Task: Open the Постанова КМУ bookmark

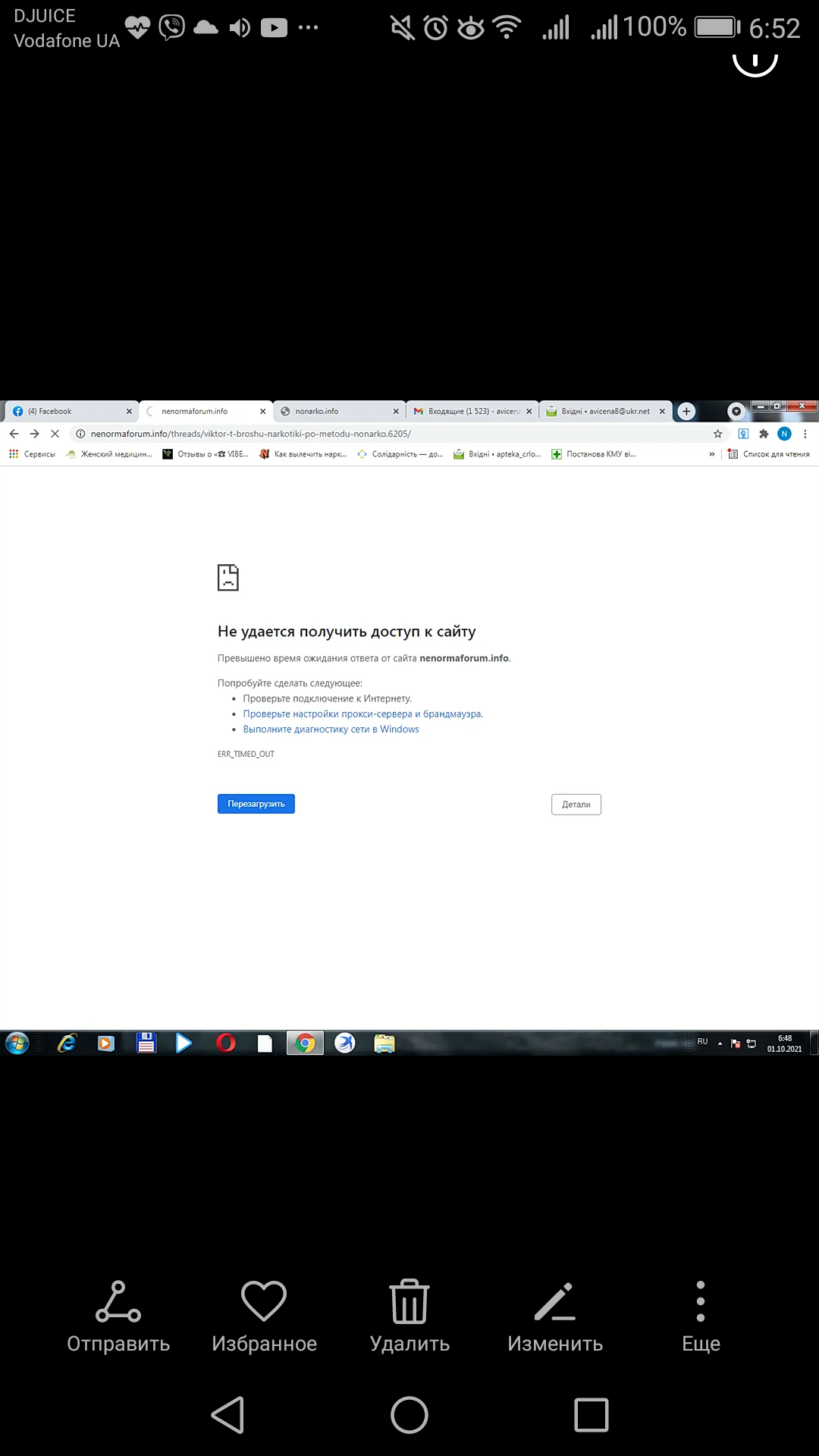Action: click(594, 453)
